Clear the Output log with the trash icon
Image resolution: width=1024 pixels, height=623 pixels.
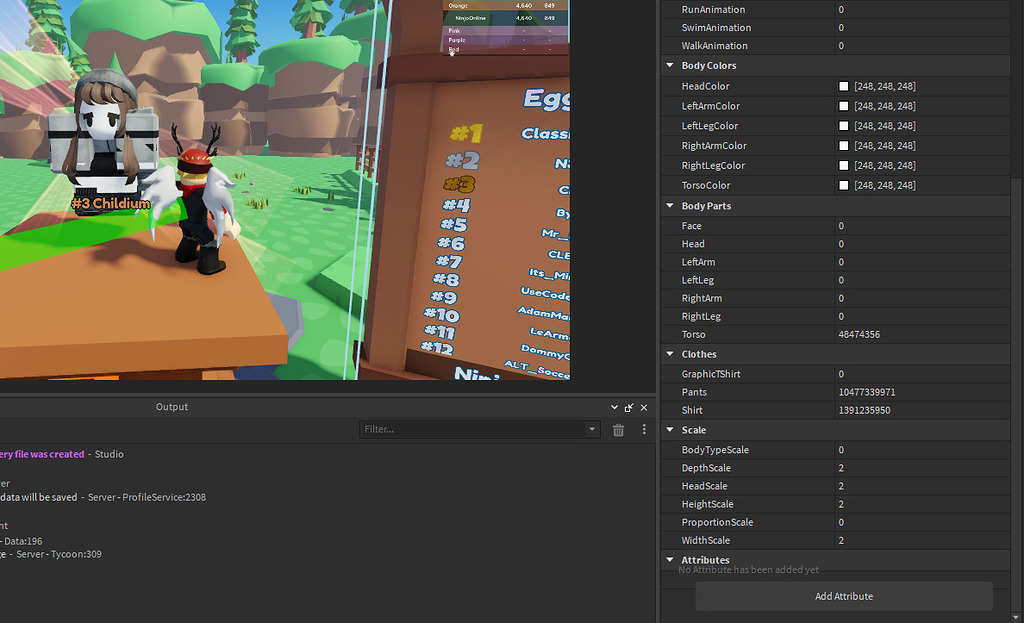click(618, 429)
